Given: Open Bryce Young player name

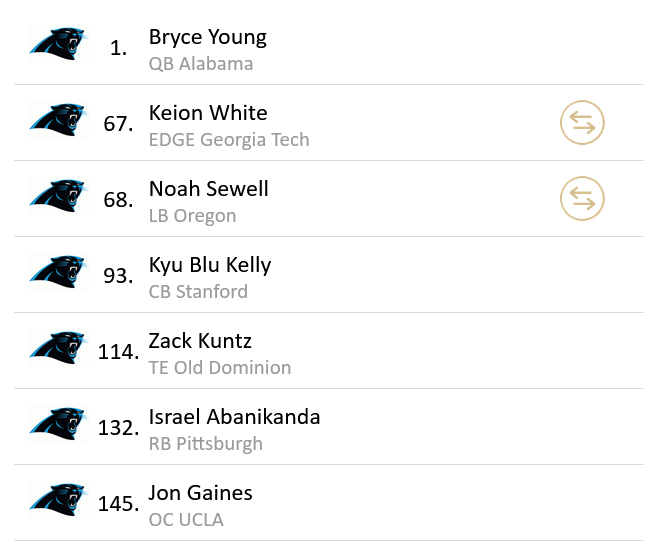Looking at the screenshot, I should (207, 37).
